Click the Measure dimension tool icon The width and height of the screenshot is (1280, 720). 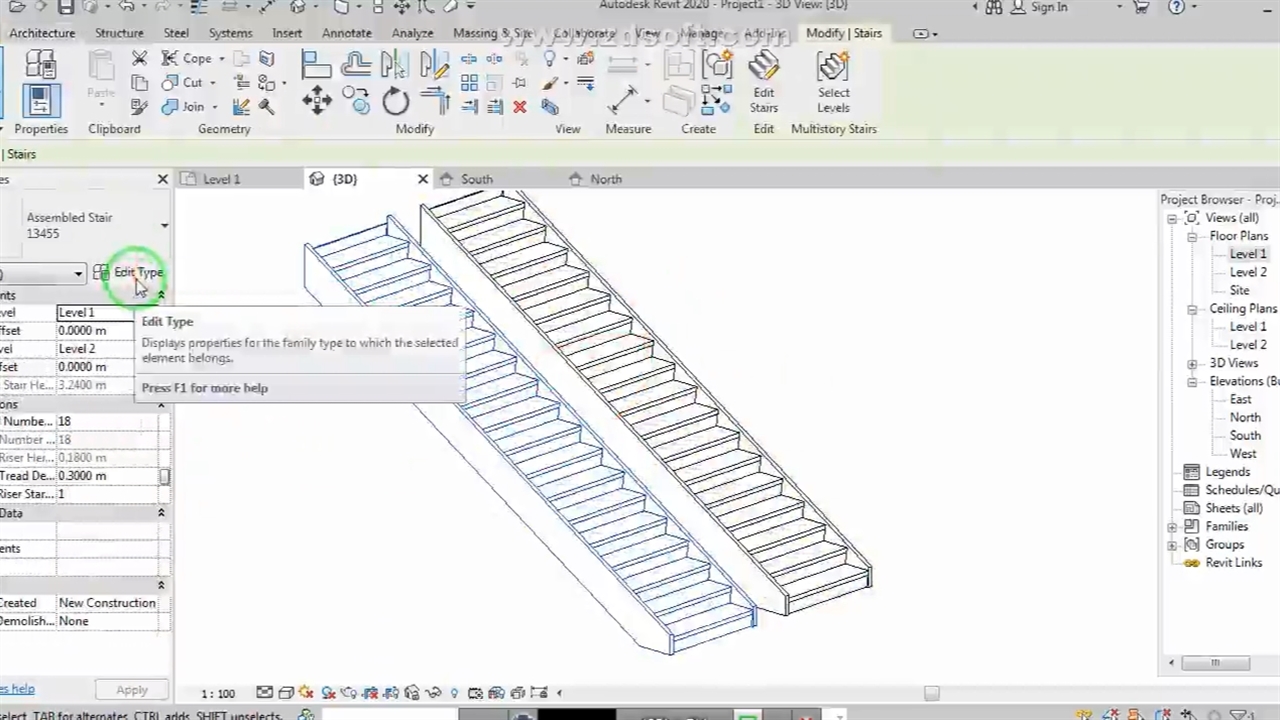pyautogui.click(x=623, y=100)
